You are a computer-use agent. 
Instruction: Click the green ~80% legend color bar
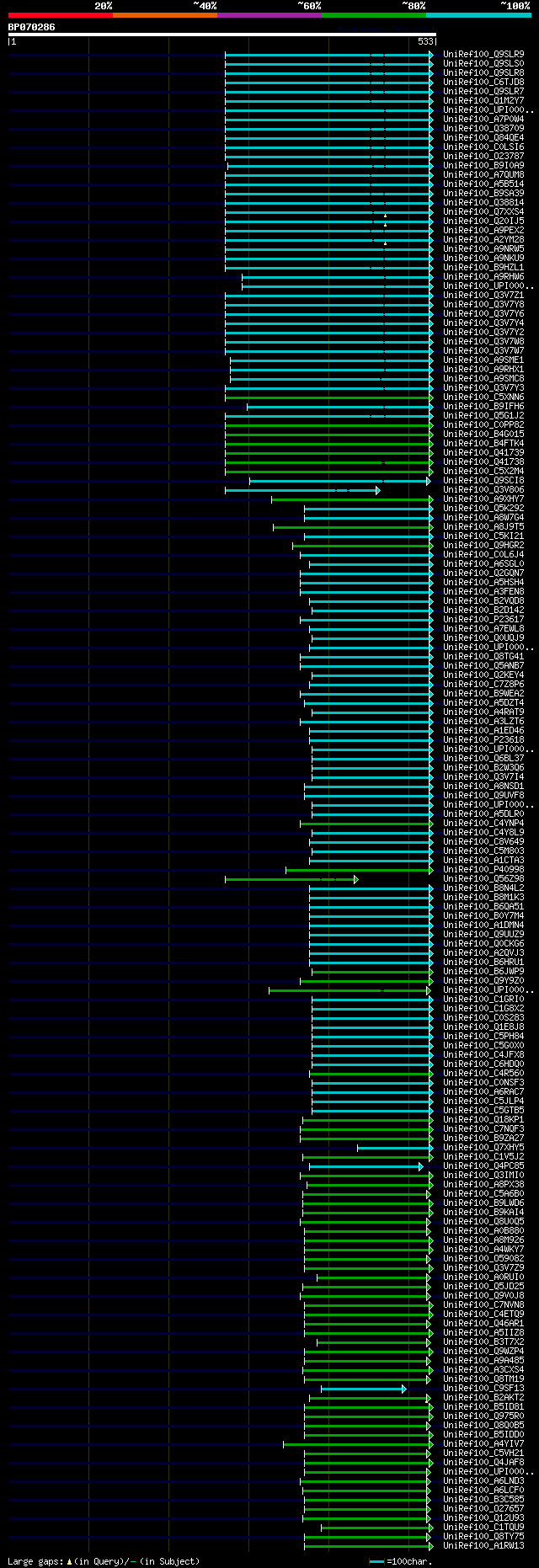point(373,15)
